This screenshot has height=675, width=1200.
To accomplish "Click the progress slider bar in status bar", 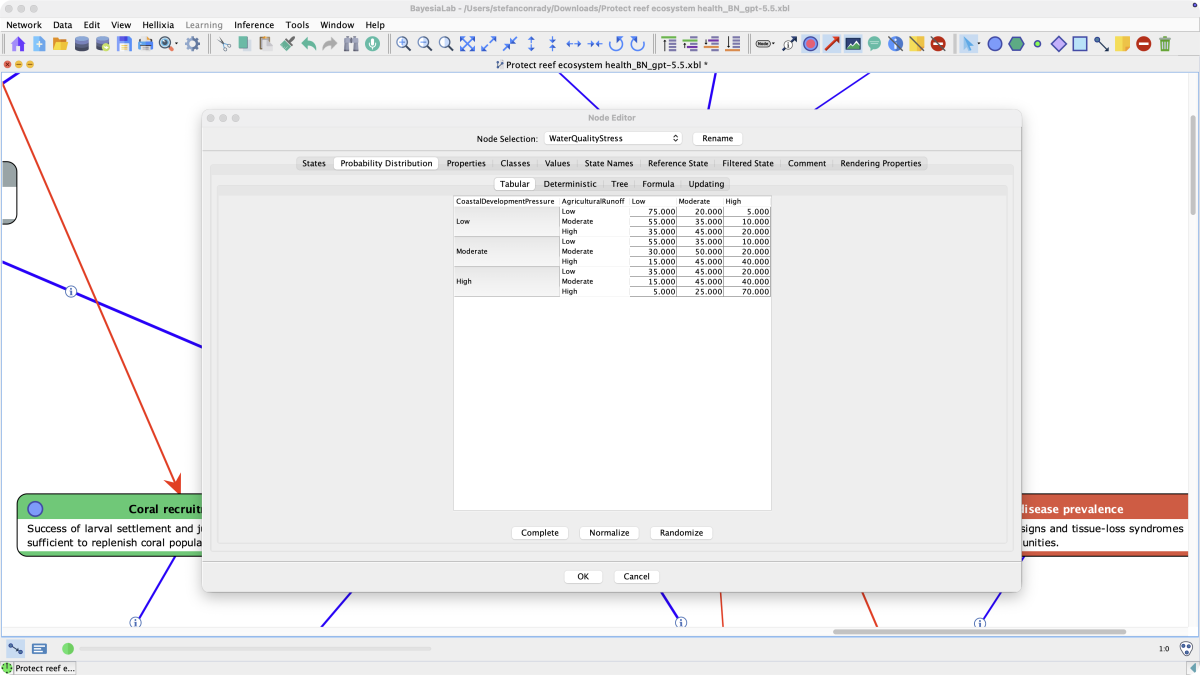I will (255, 649).
